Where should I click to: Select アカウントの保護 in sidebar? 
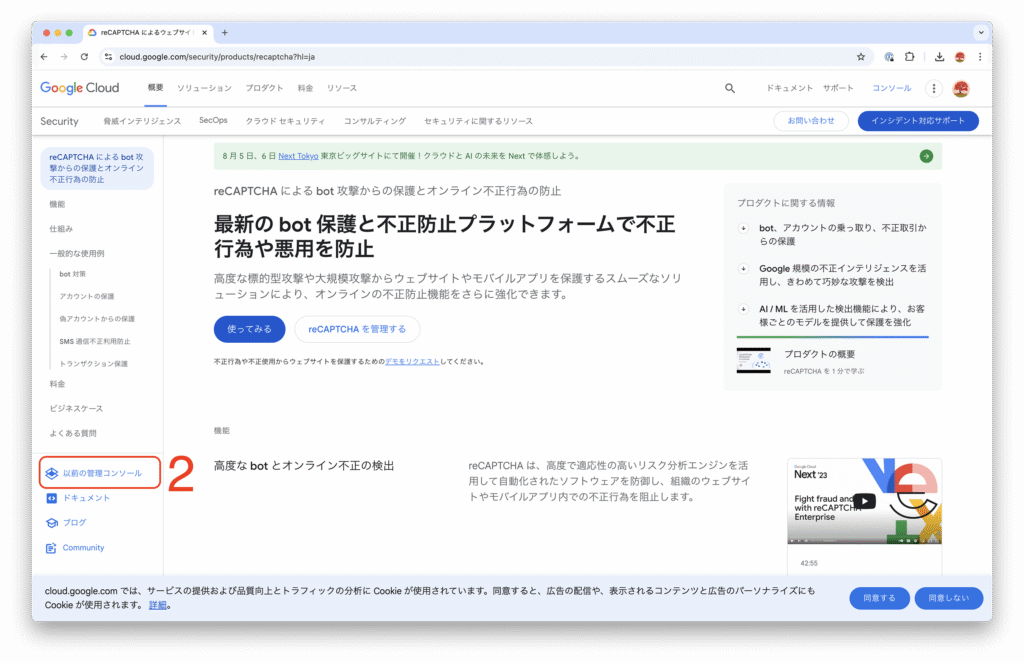click(x=87, y=297)
